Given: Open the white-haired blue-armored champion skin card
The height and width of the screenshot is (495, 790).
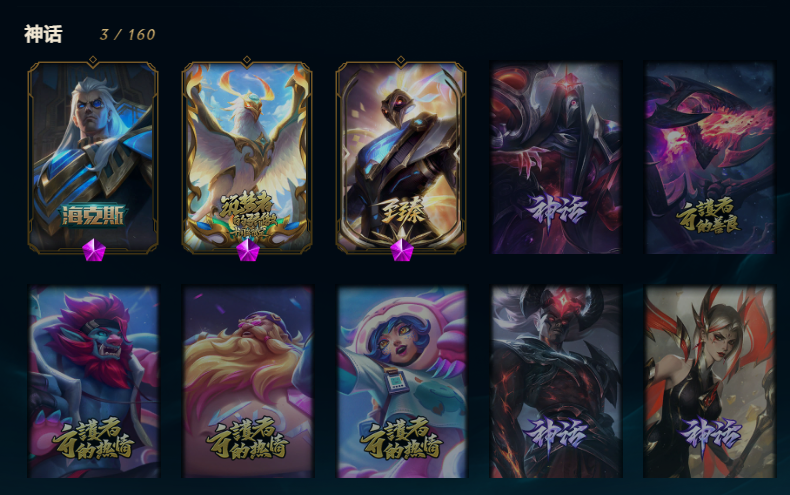Looking at the screenshot, I should (x=93, y=158).
